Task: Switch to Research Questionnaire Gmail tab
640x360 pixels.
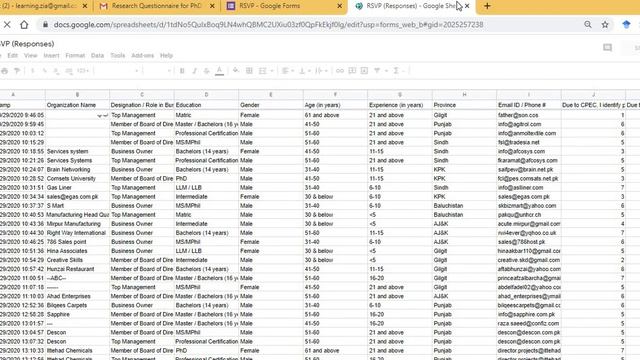Action: (x=157, y=6)
